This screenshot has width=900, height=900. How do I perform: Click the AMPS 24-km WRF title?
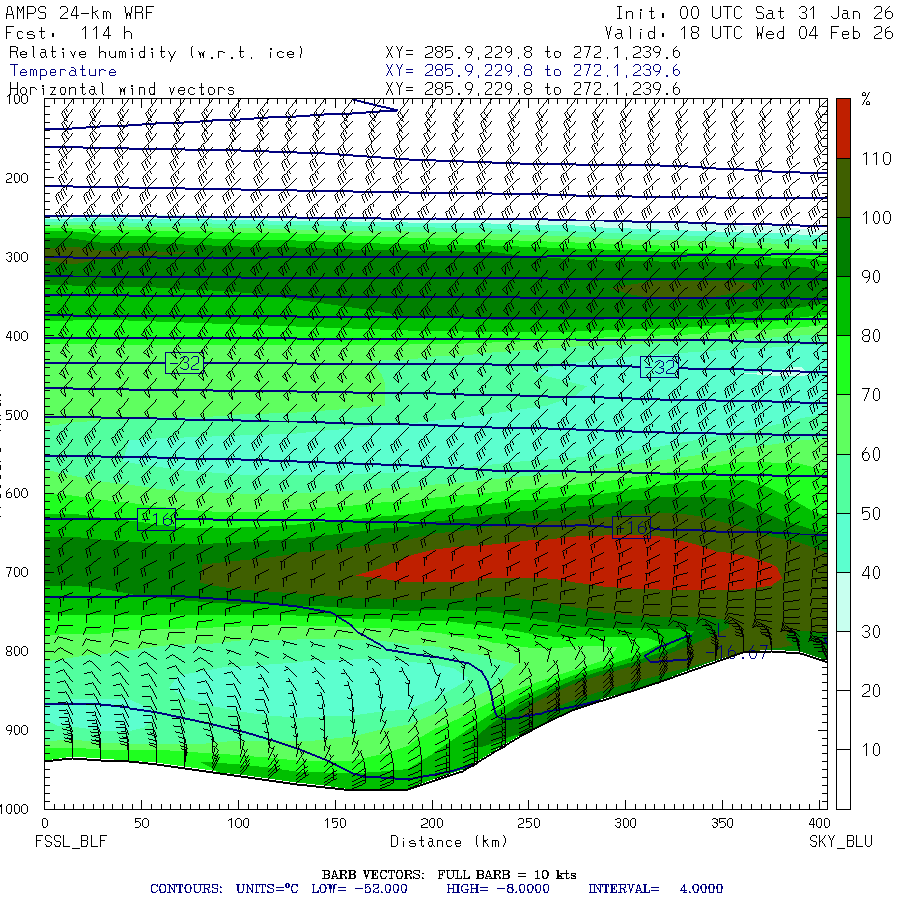(79, 13)
